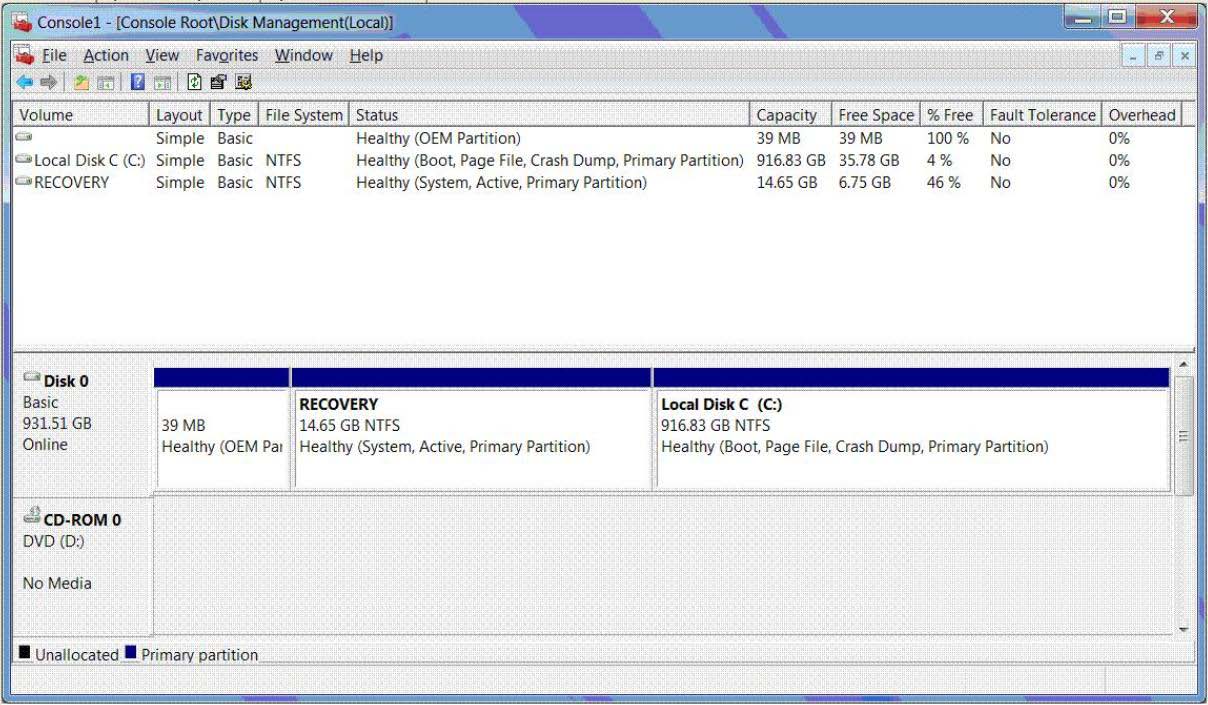The height and width of the screenshot is (705, 1208).
Task: Click the Local Disk C: volume icon in list
Action: point(25,160)
